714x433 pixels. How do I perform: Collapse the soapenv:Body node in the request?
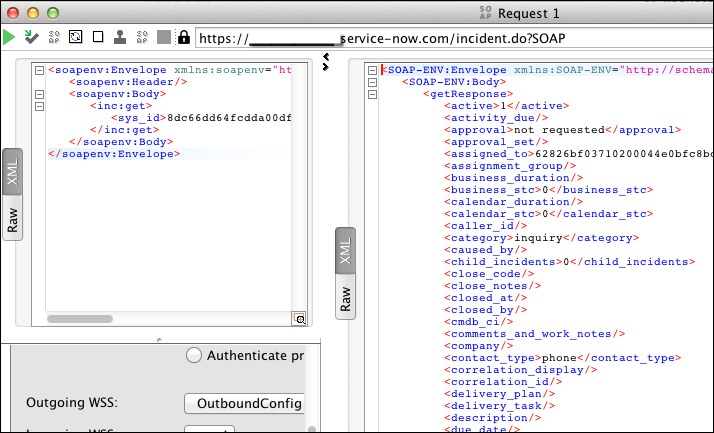(40, 94)
